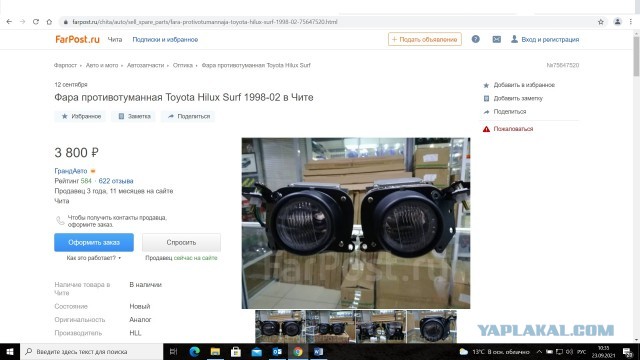Select the third photo thumbnail
This screenshot has width=640, height=360.
coord(381,327)
